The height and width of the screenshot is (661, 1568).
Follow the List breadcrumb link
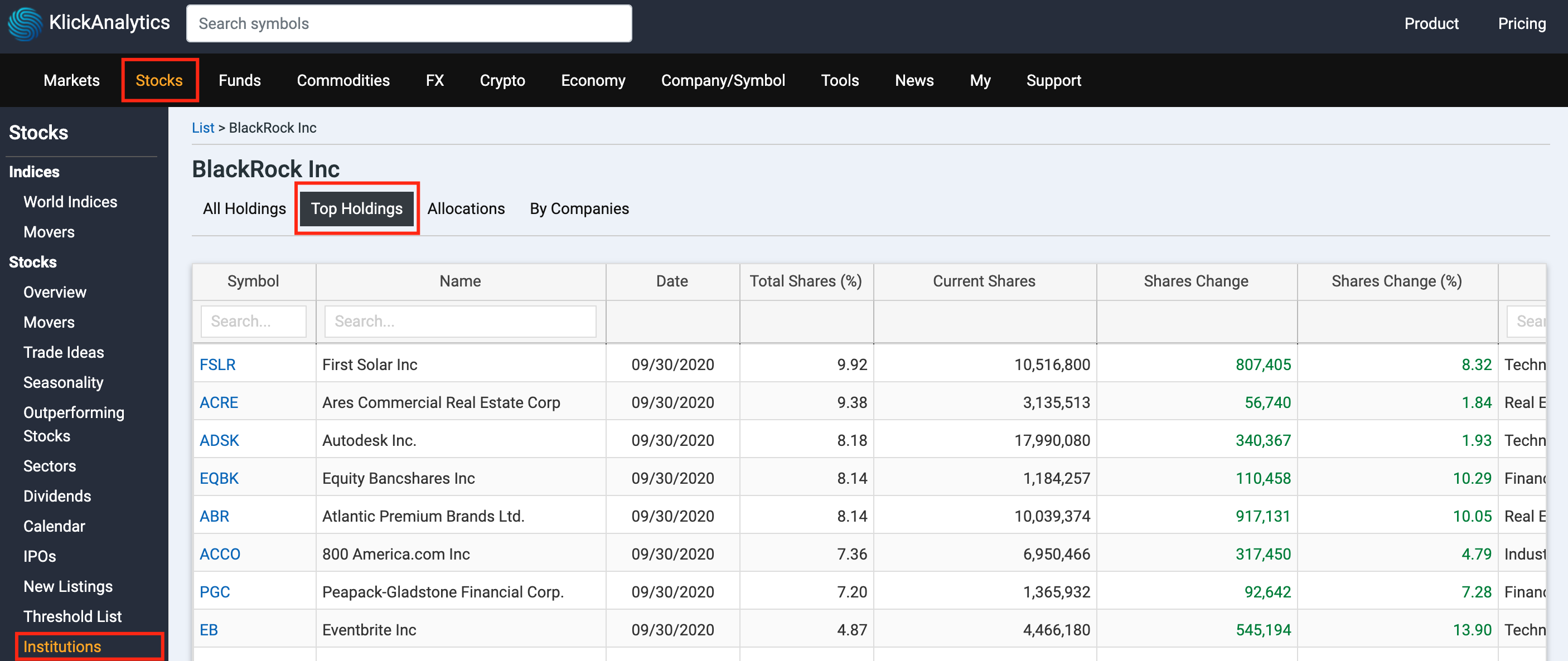click(x=203, y=128)
